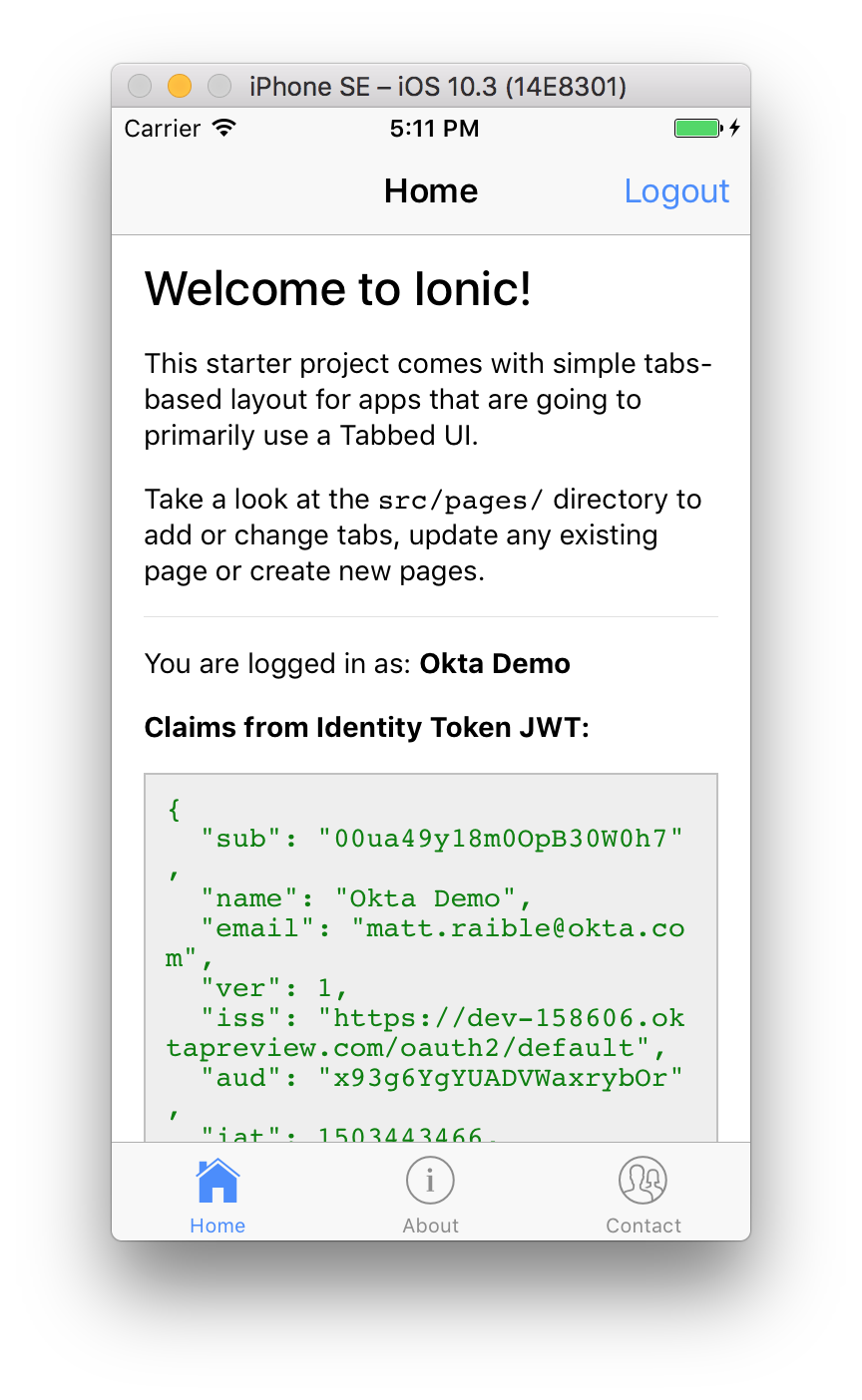Click the green battery icon

[697, 129]
